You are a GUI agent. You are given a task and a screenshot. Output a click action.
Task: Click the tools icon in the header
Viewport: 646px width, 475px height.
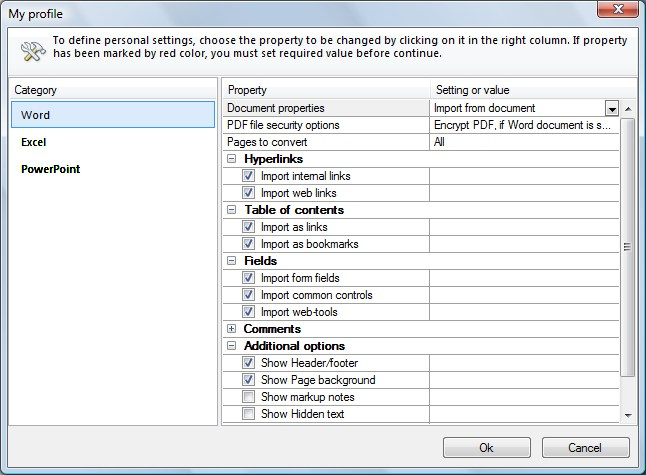tap(28, 49)
